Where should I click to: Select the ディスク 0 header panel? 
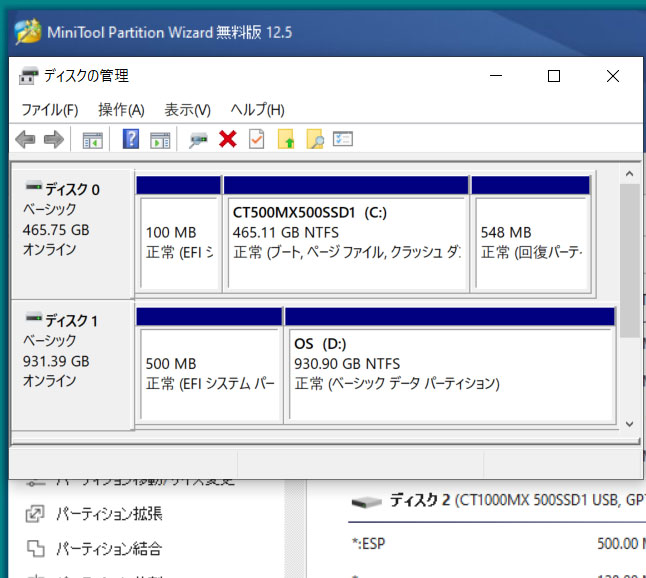[x=73, y=234]
